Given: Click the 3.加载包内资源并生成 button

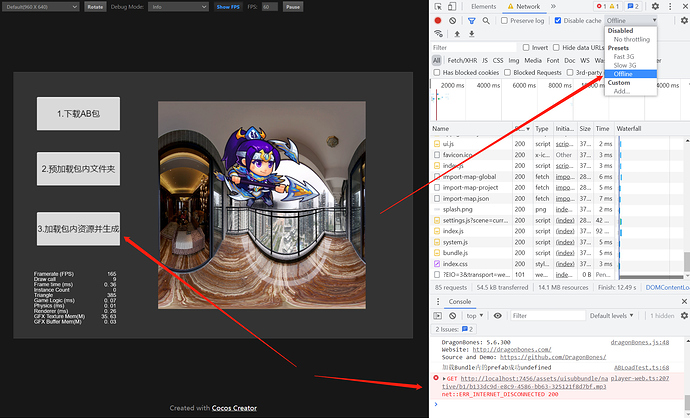Looking at the screenshot, I should 78,229.
